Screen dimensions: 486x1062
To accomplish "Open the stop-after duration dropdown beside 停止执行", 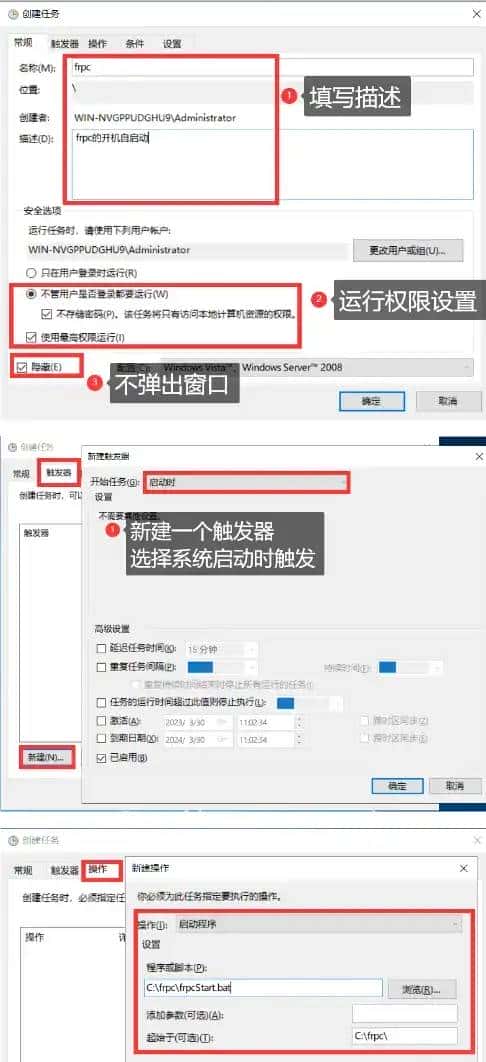I will click(310, 703).
